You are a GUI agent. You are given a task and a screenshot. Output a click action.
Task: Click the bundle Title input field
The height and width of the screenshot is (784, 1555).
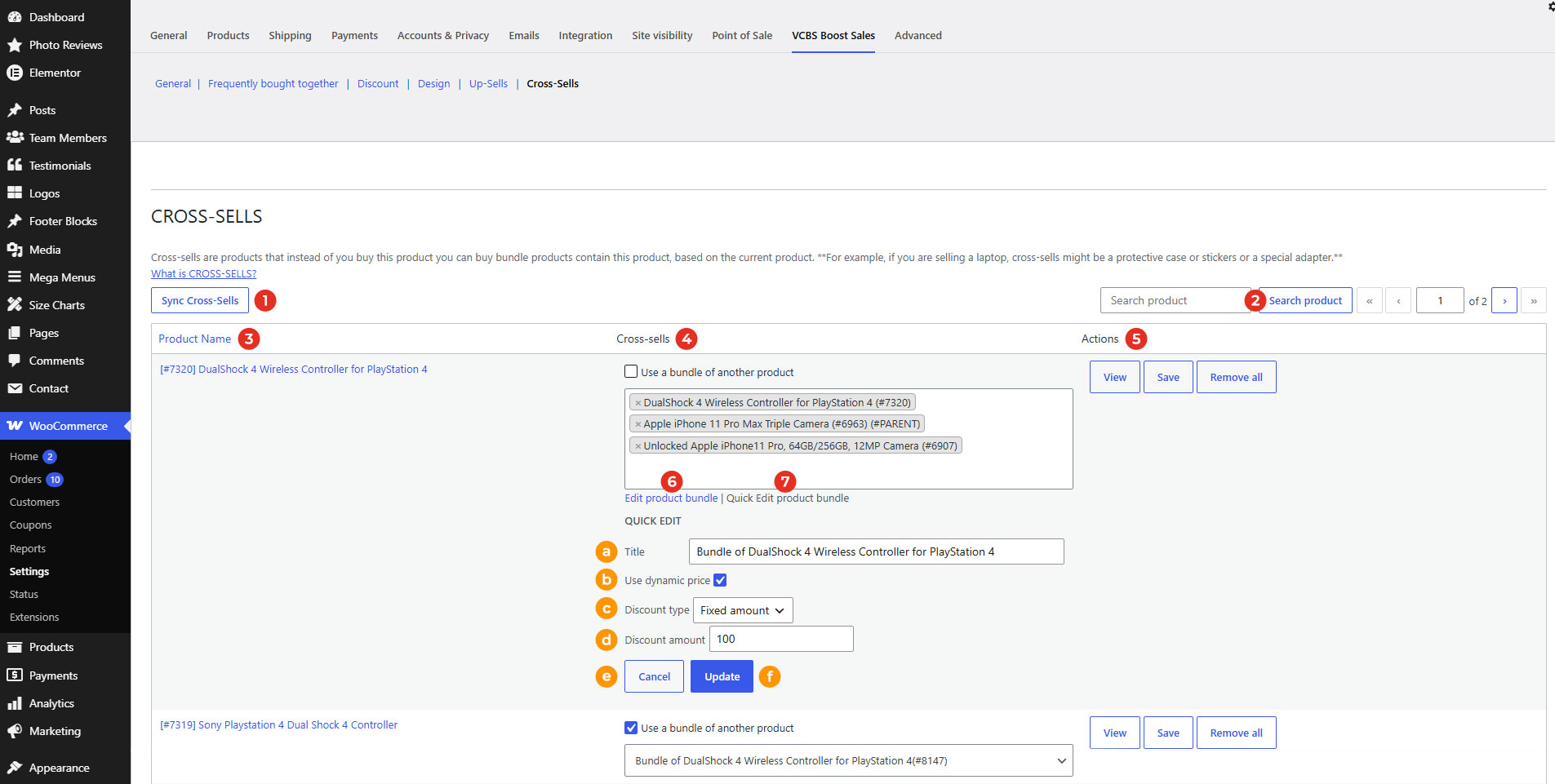click(876, 551)
